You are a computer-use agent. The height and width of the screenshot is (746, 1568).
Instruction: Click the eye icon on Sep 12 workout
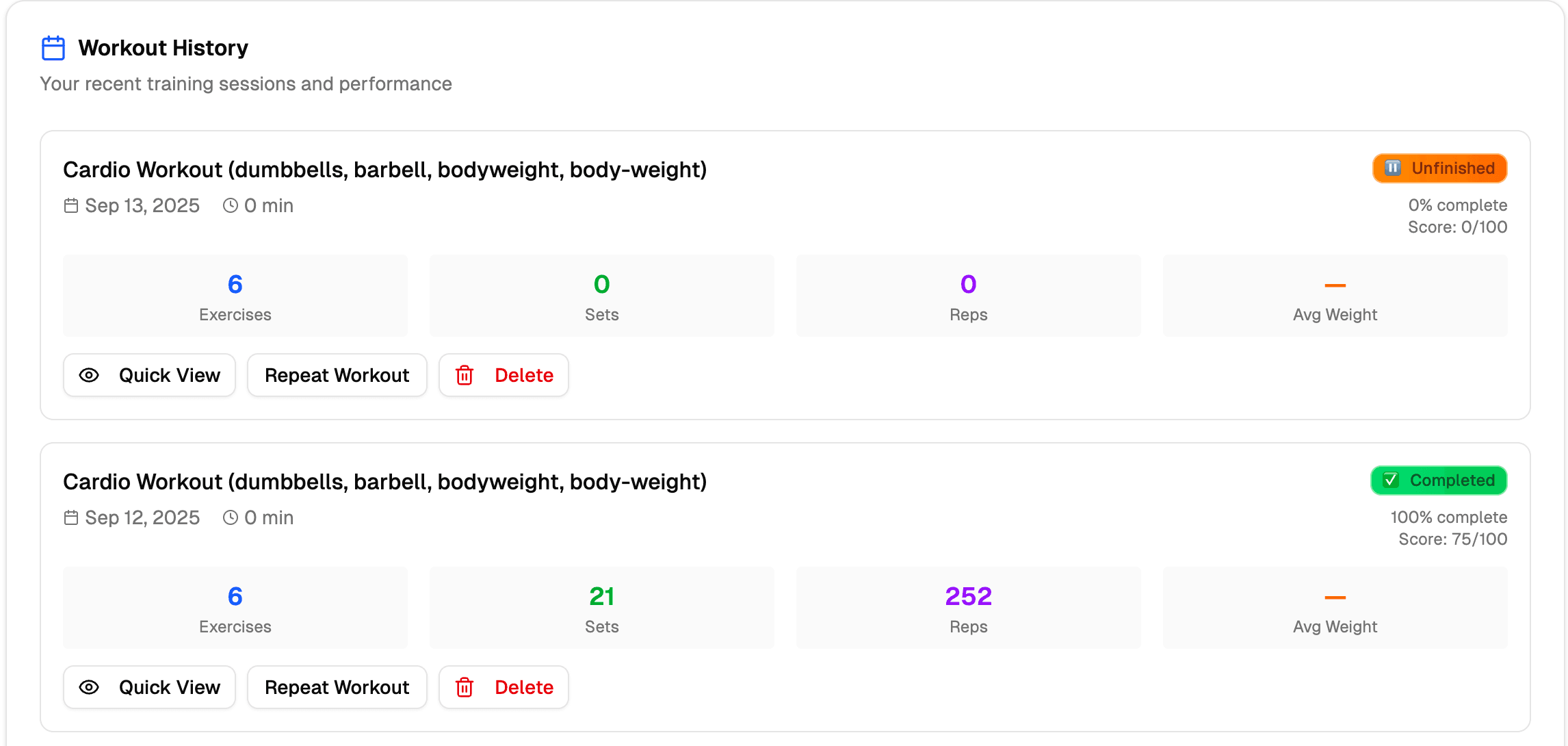tap(89, 687)
